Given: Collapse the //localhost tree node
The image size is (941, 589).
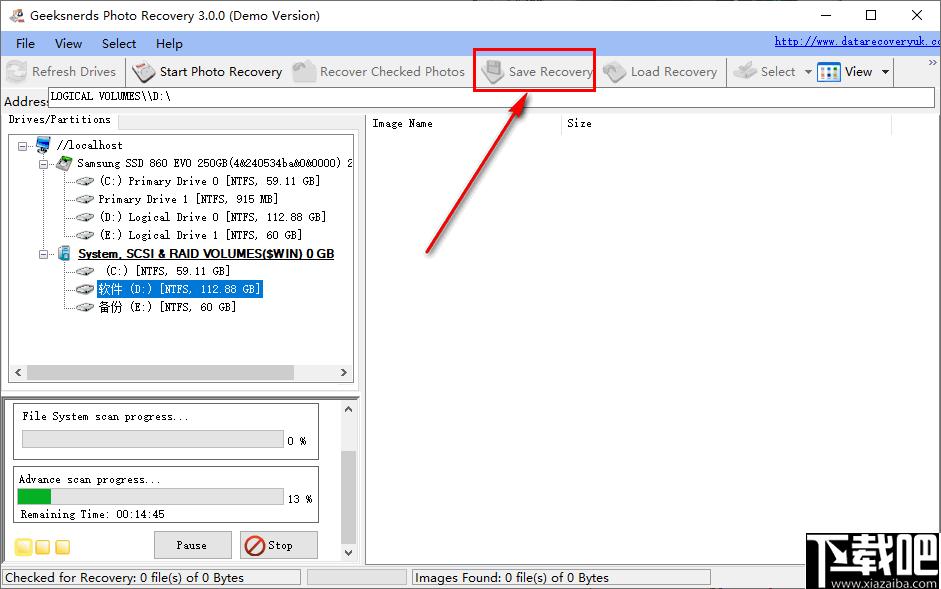Looking at the screenshot, I should tap(23, 146).
